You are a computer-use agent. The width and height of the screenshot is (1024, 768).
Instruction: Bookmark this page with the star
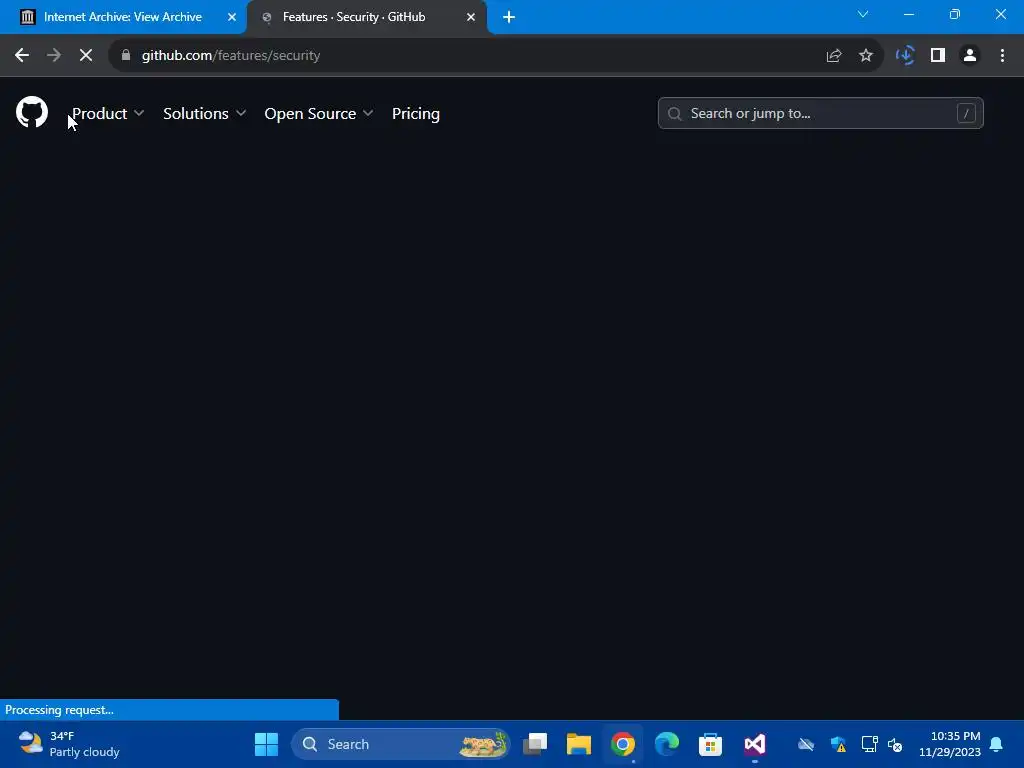[866, 56]
